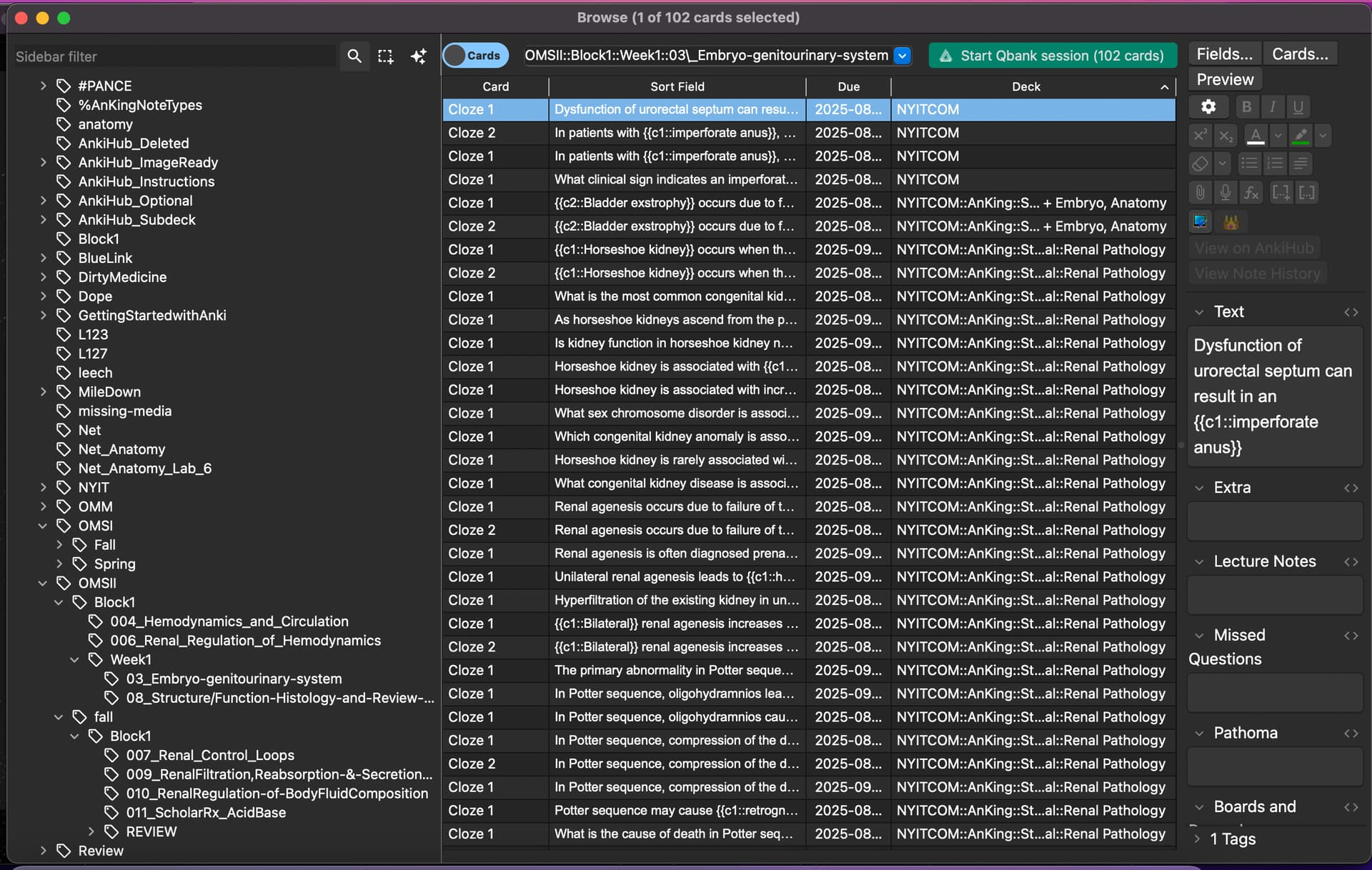Click the sidebar selection mode icon

386,56
